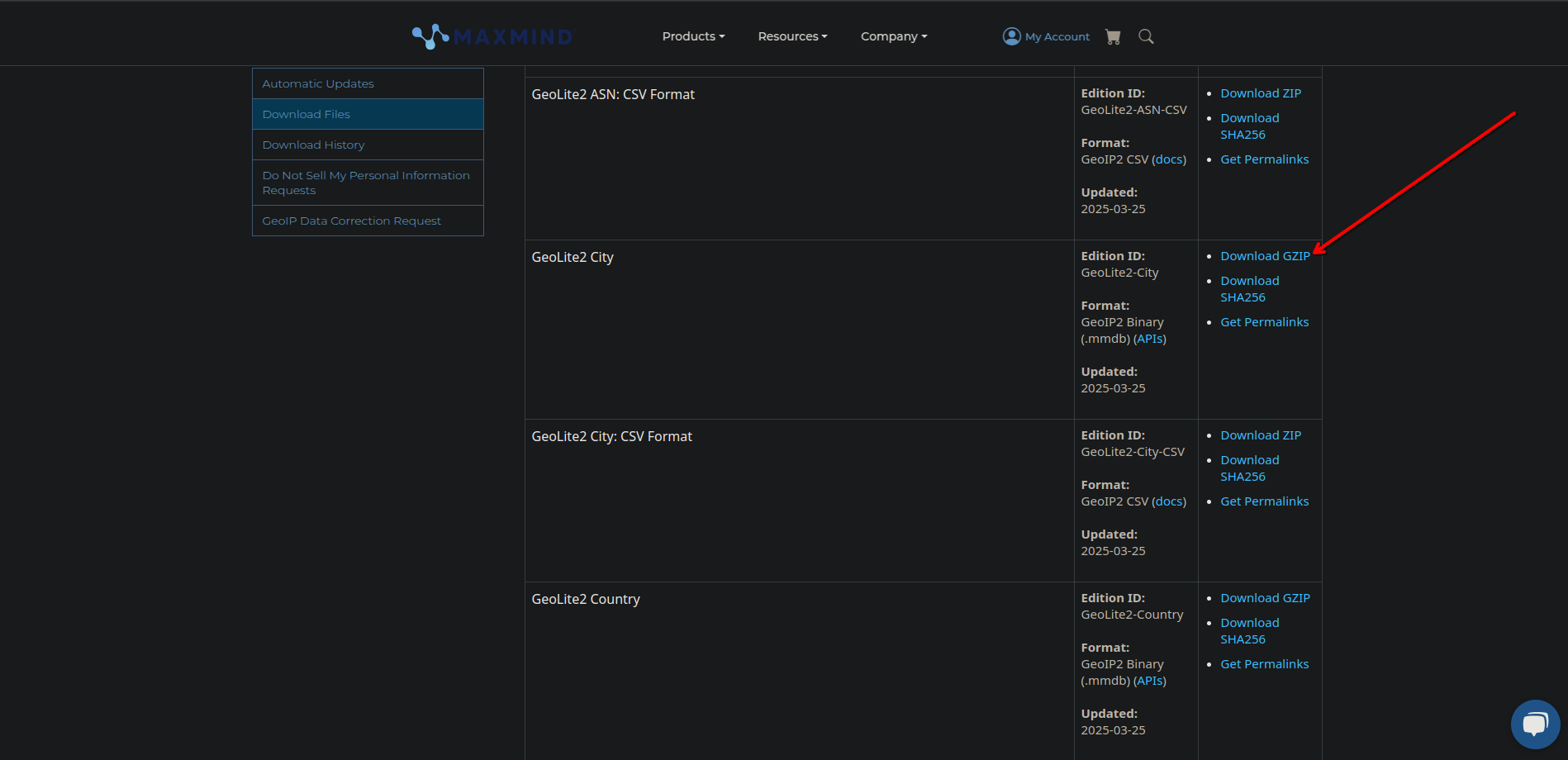Select Download Files in sidebar
This screenshot has height=760, width=1568.
click(x=368, y=114)
